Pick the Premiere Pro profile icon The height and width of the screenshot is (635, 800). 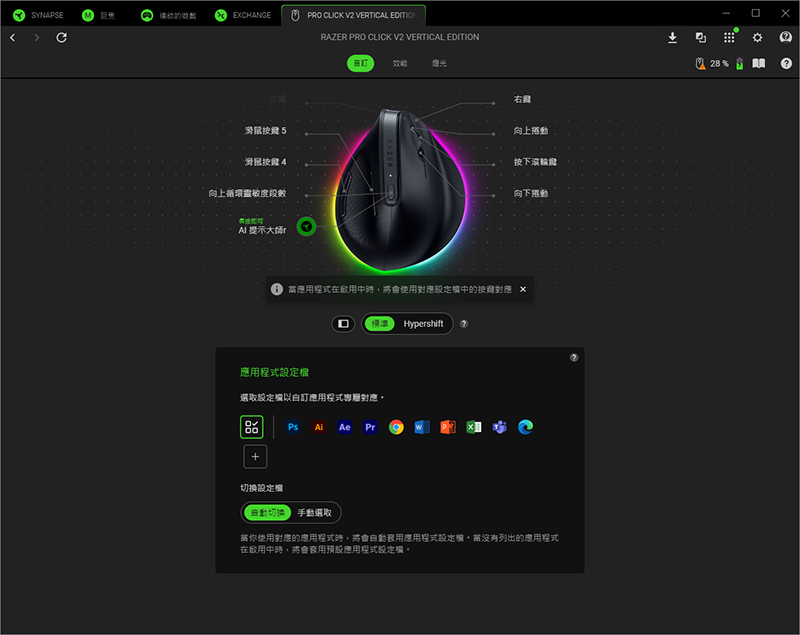(x=370, y=427)
